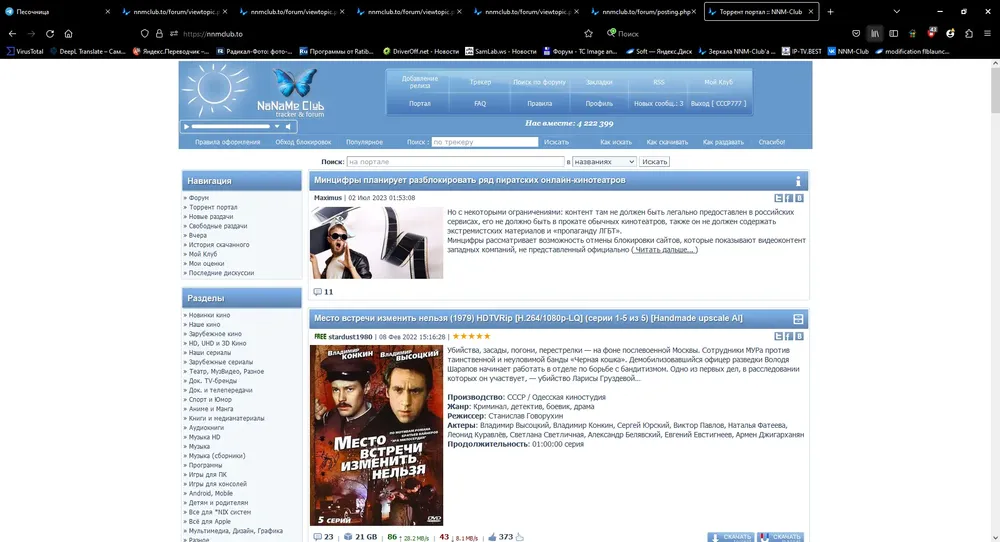Click the Минцифры news thumbnail image
The height and width of the screenshot is (542, 1000).
point(376,243)
